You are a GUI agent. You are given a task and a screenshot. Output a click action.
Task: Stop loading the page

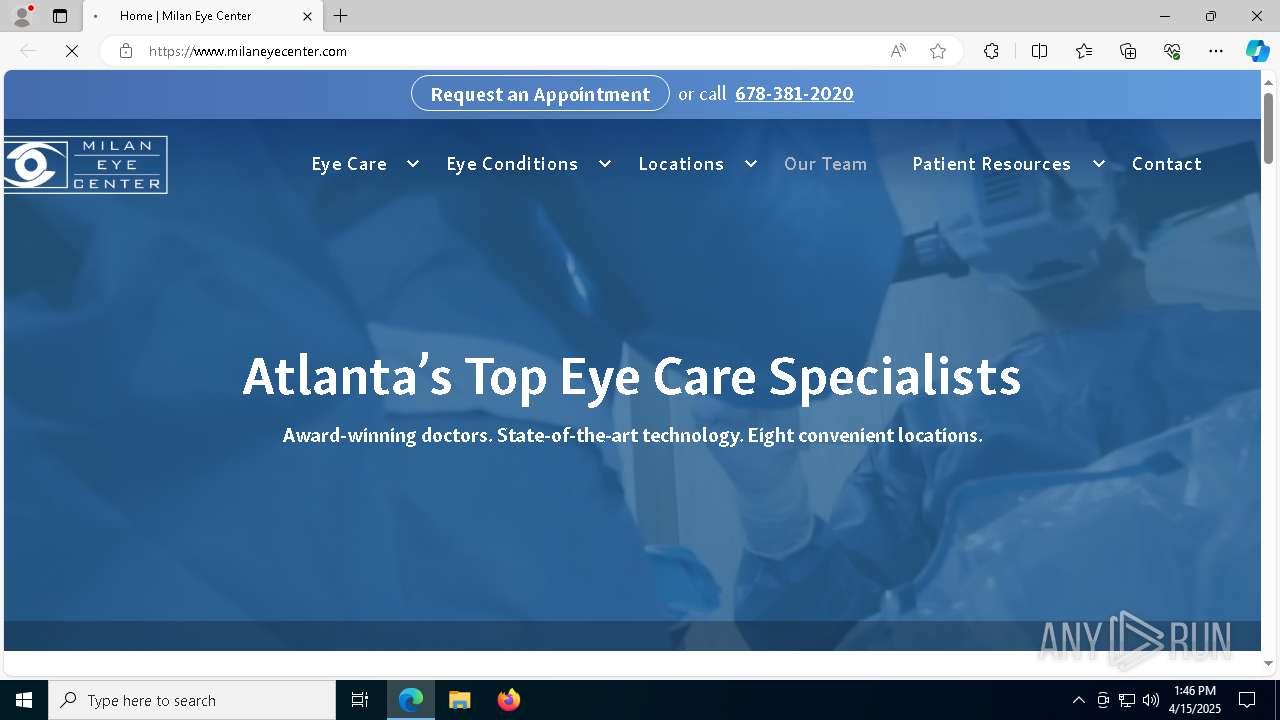tap(72, 51)
